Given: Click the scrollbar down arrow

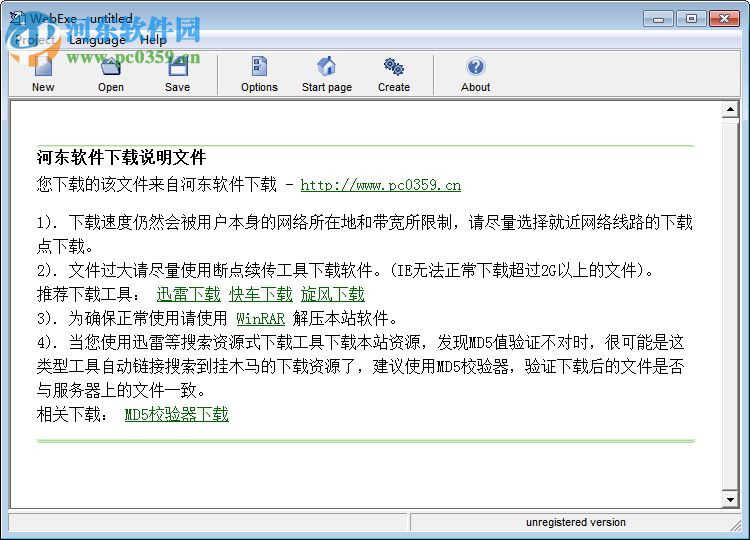Looking at the screenshot, I should click(730, 500).
